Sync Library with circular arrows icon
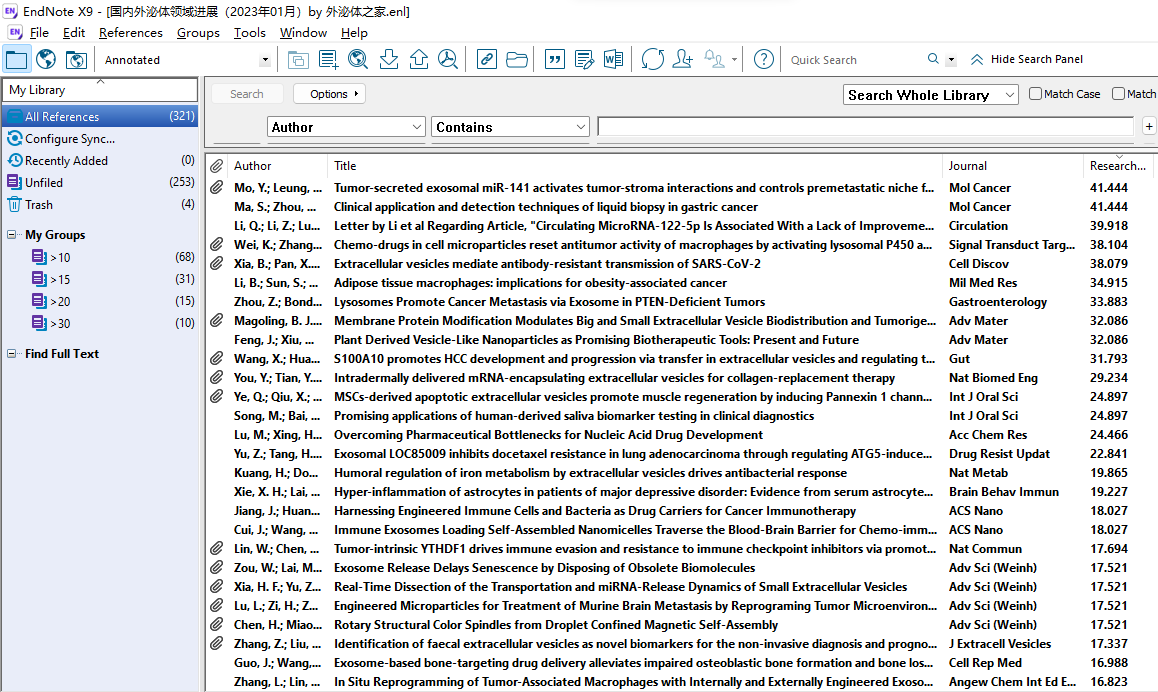The image size is (1158, 692). [653, 59]
